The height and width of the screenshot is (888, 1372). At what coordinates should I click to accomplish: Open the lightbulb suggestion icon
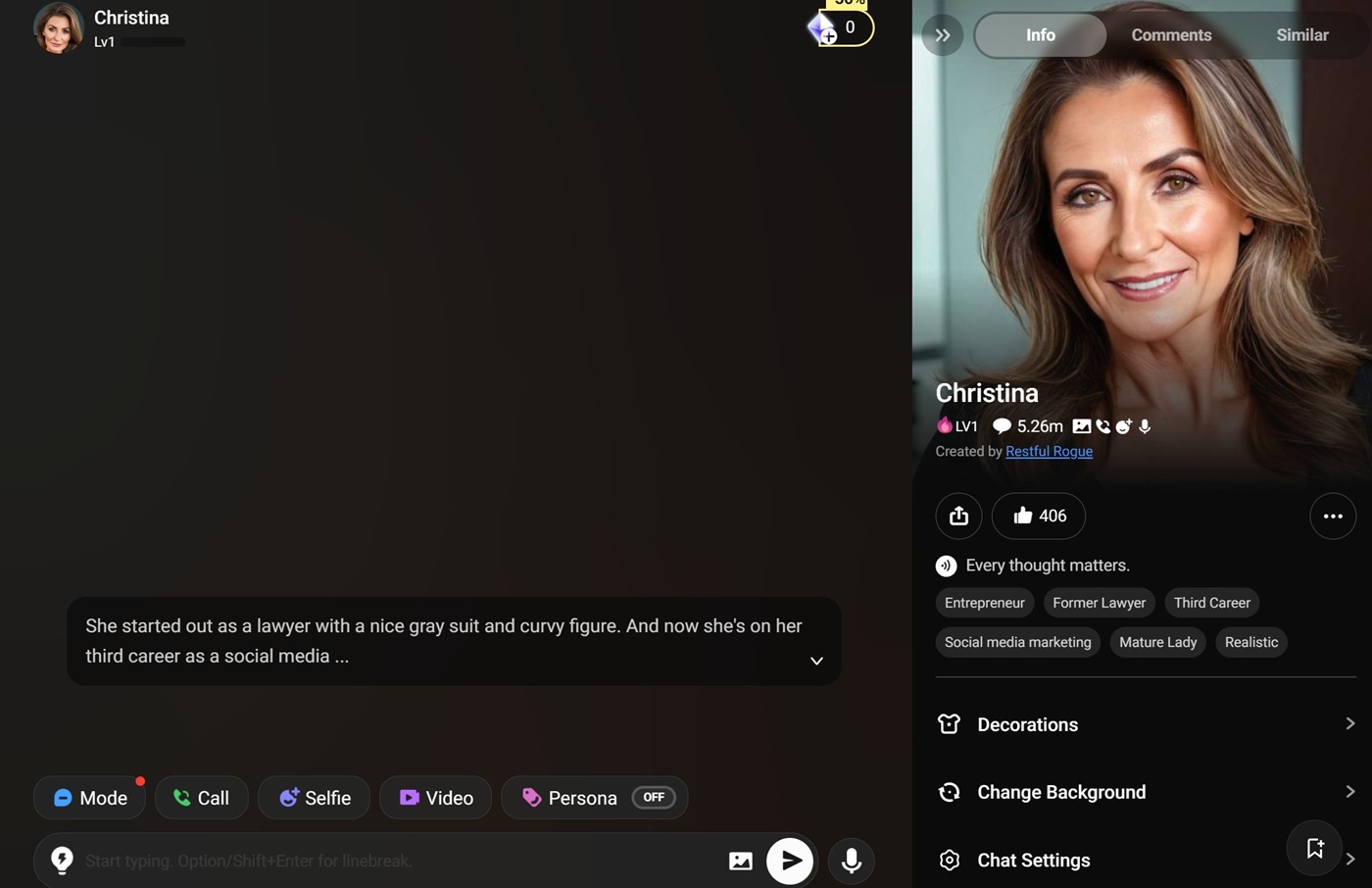pyautogui.click(x=62, y=861)
